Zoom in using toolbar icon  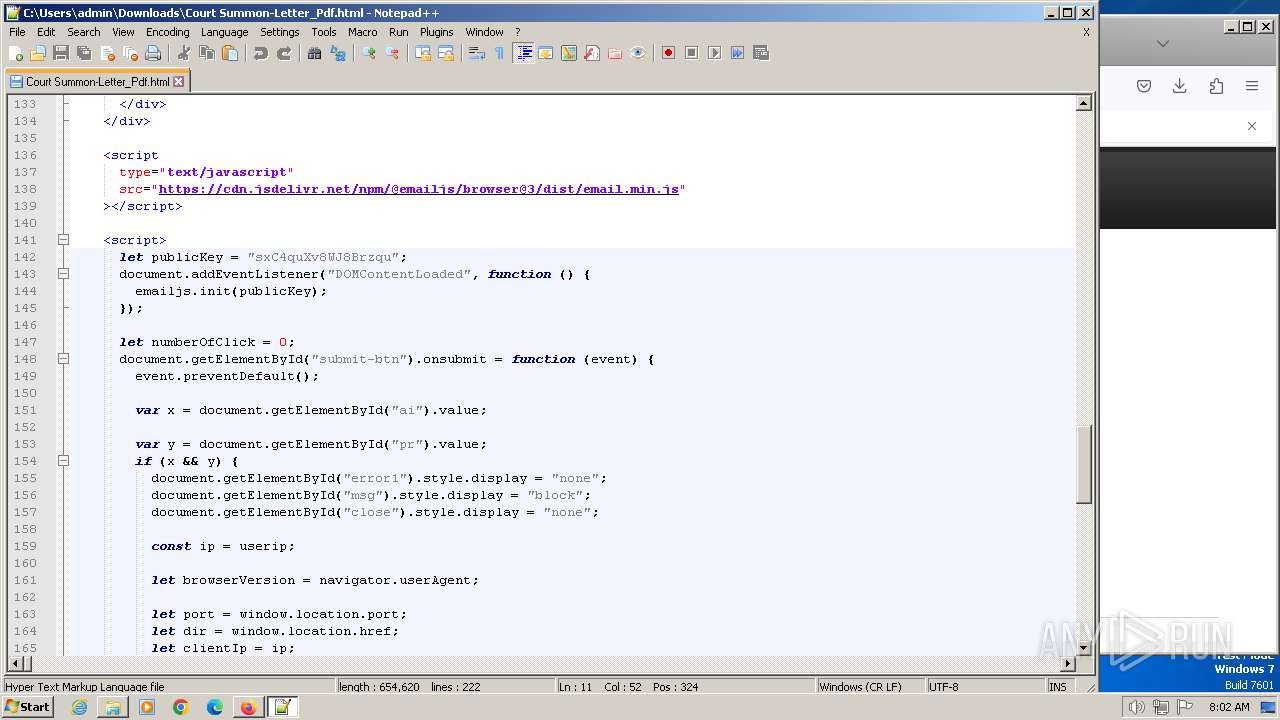click(x=368, y=53)
